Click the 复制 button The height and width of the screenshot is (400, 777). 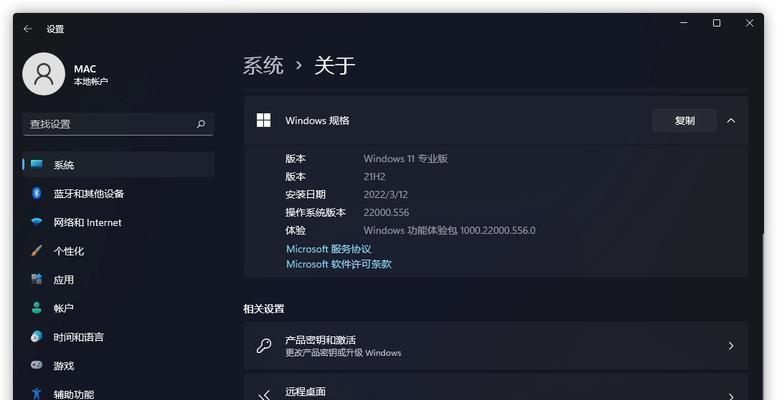click(684, 120)
